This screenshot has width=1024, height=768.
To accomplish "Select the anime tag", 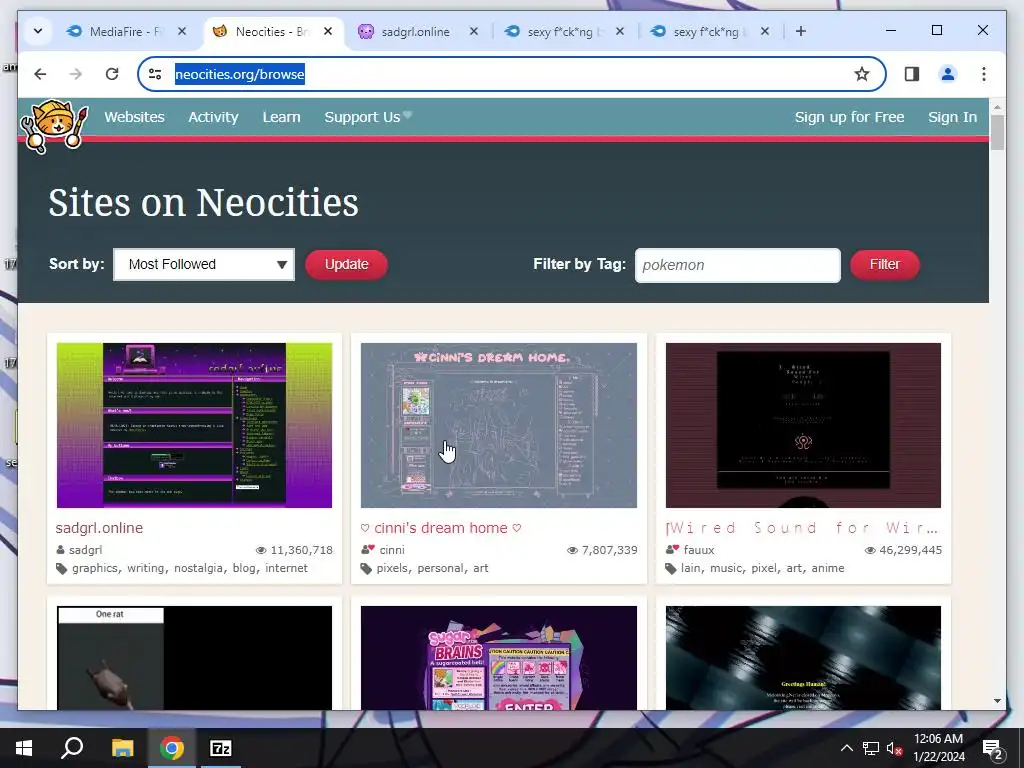I will click(x=827, y=568).
